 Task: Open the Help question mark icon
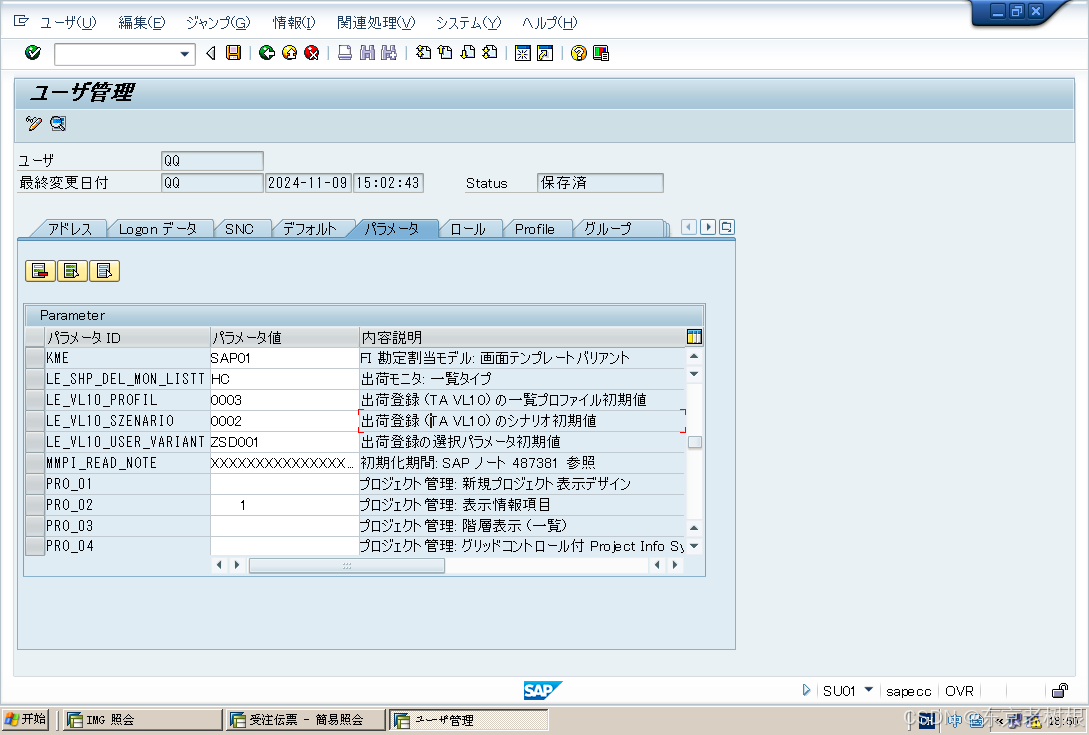(579, 53)
